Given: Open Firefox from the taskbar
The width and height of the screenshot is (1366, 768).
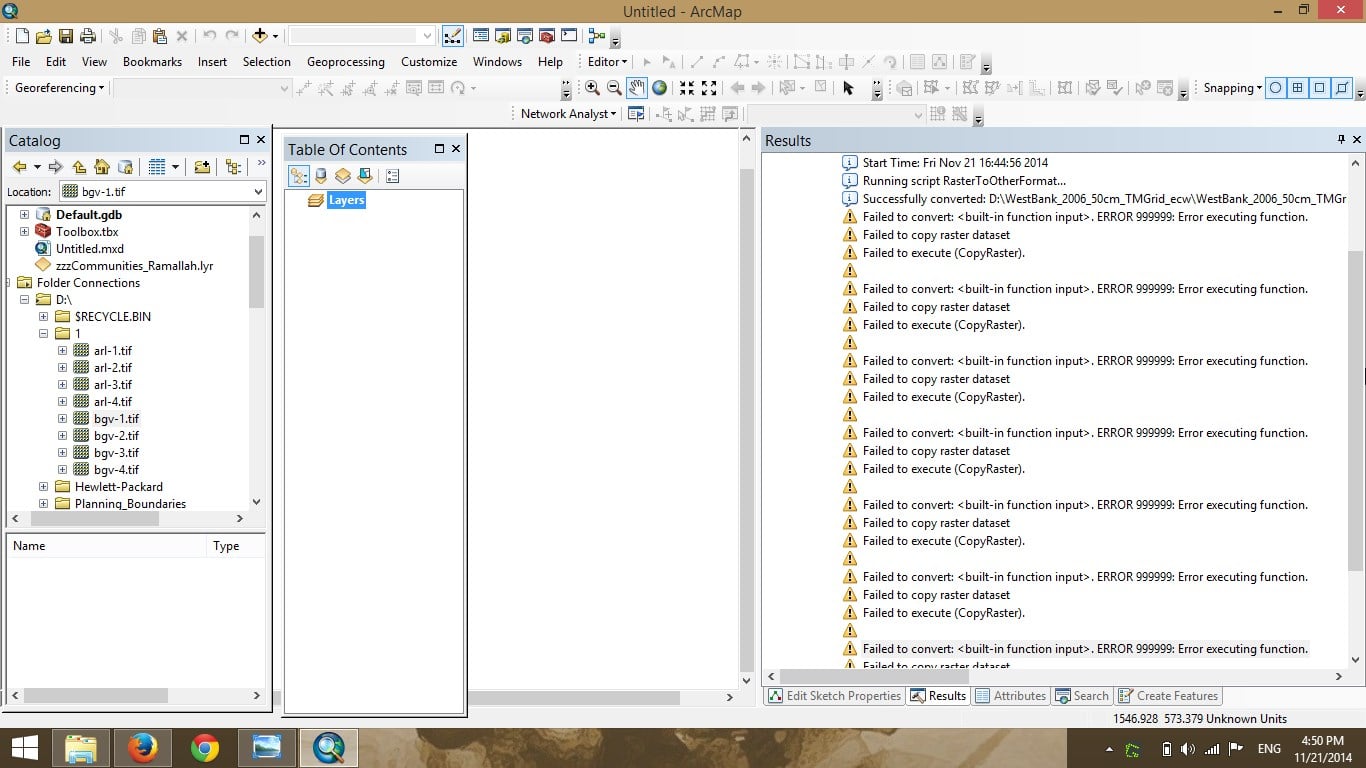Looking at the screenshot, I should 143,748.
